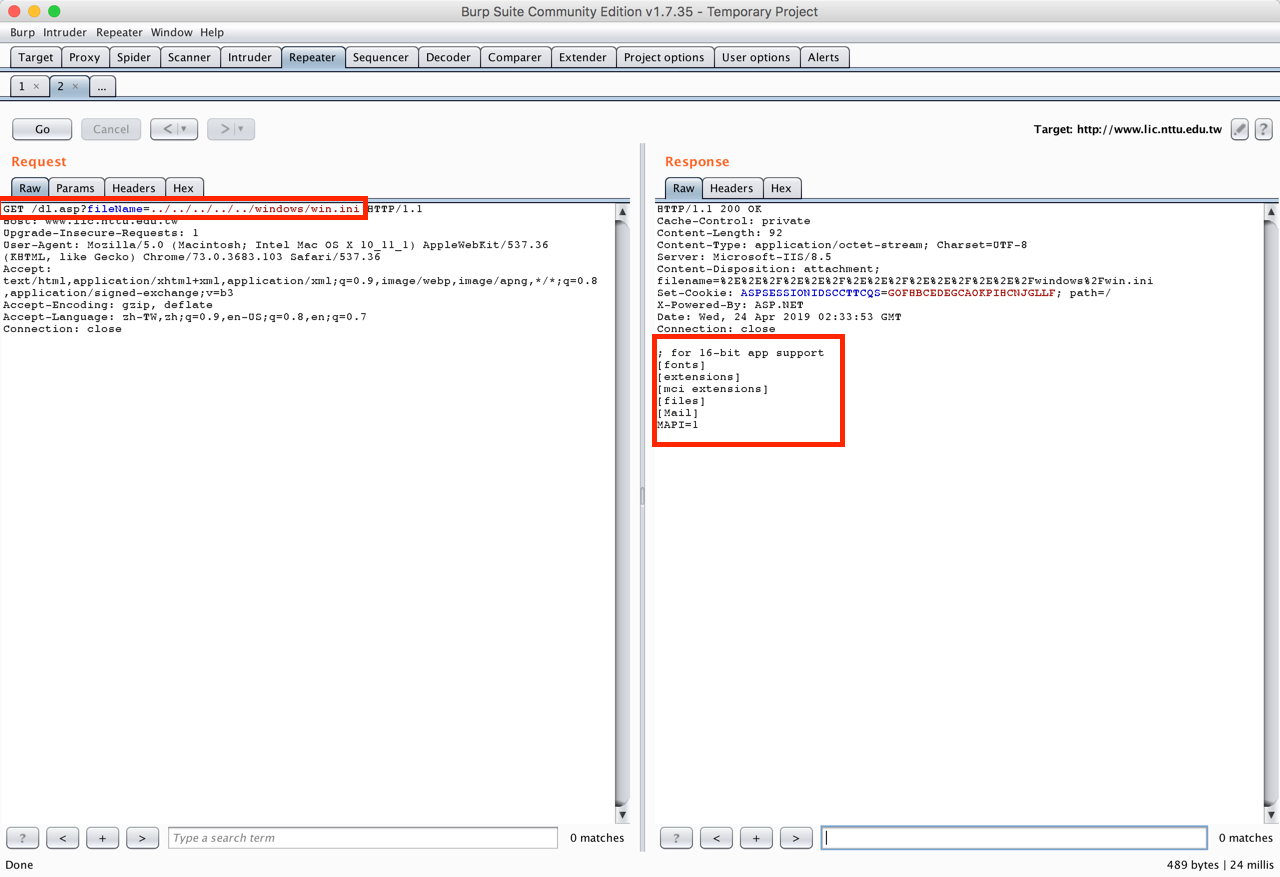
Task: Open the Window menu
Action: 172,32
